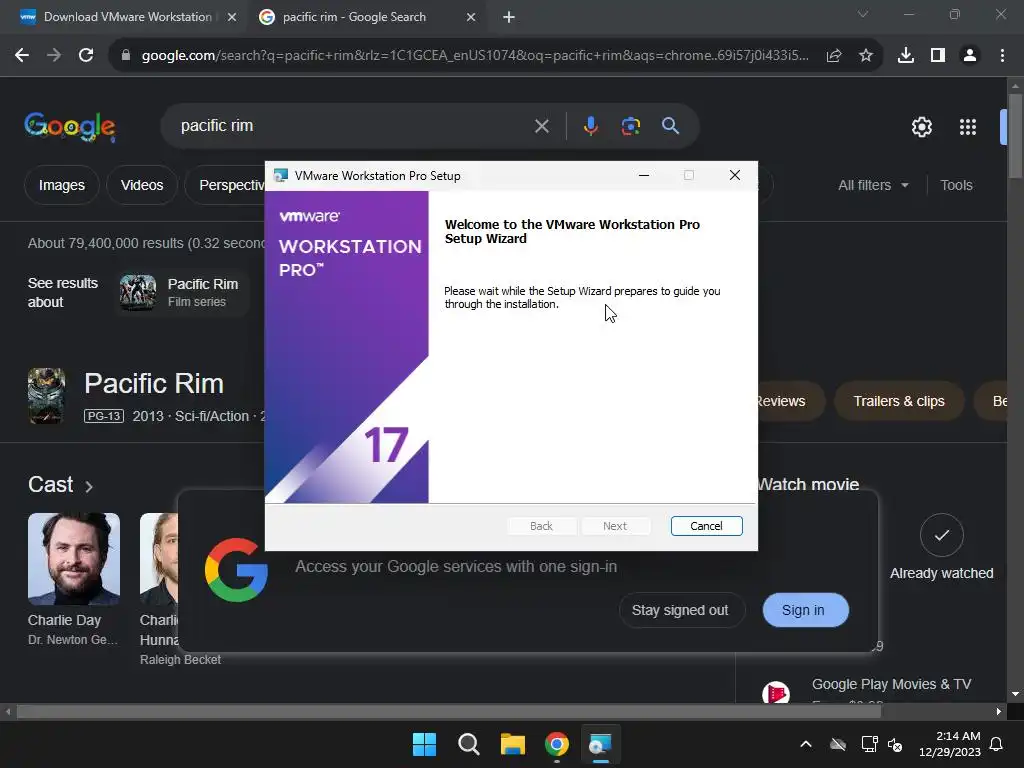The height and width of the screenshot is (768, 1024).
Task: Open the Chrome profile icon
Action: point(970,56)
